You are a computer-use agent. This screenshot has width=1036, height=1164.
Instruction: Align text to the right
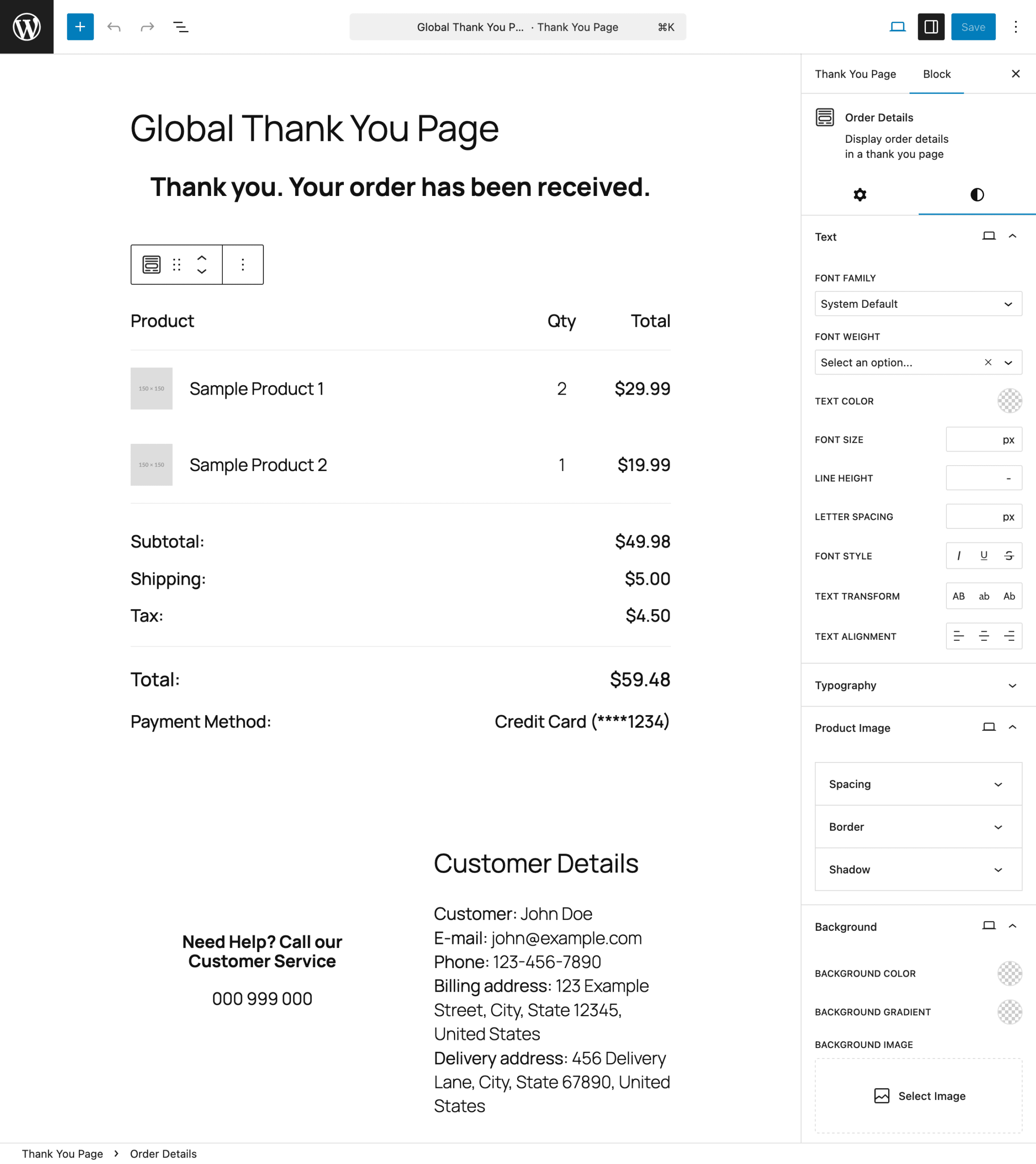[x=1009, y=636]
